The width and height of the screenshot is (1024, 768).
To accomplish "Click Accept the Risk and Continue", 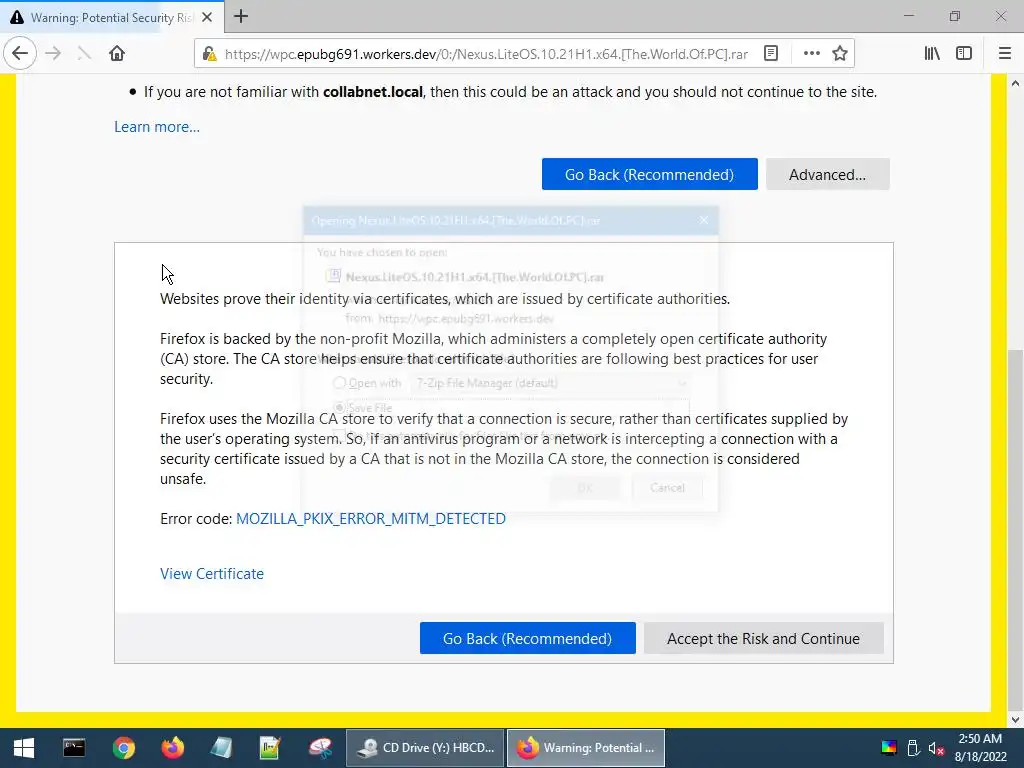I will (763, 638).
